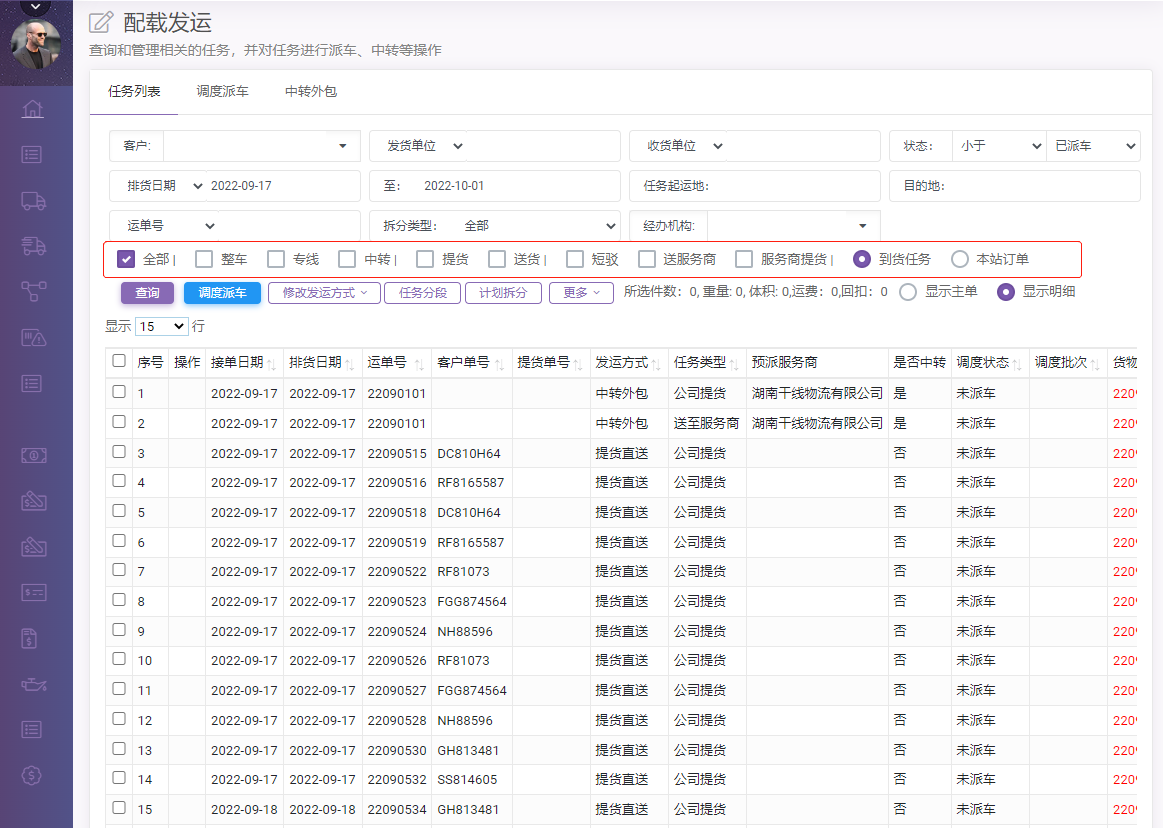Click the purple 查询 button
This screenshot has width=1163, height=828.
147,293
